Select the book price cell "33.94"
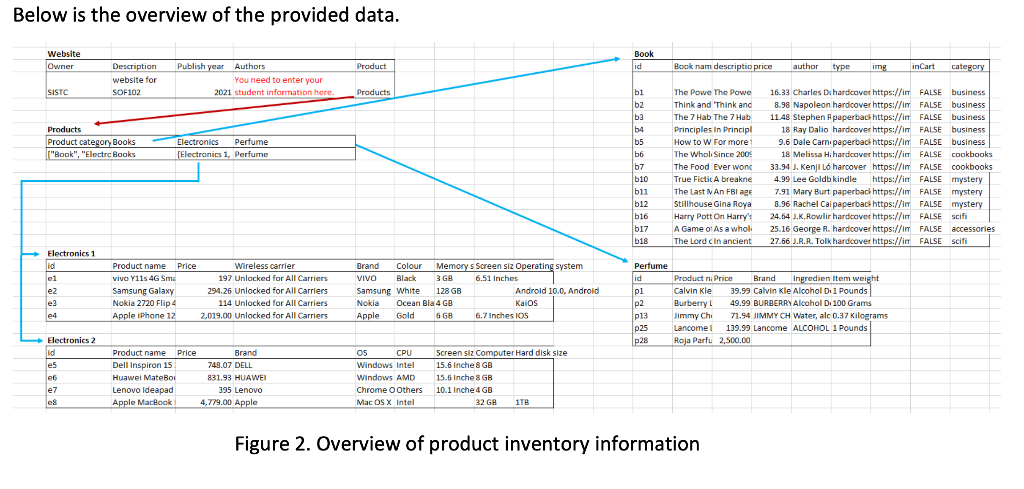This screenshot has width=1024, height=489. [x=780, y=166]
